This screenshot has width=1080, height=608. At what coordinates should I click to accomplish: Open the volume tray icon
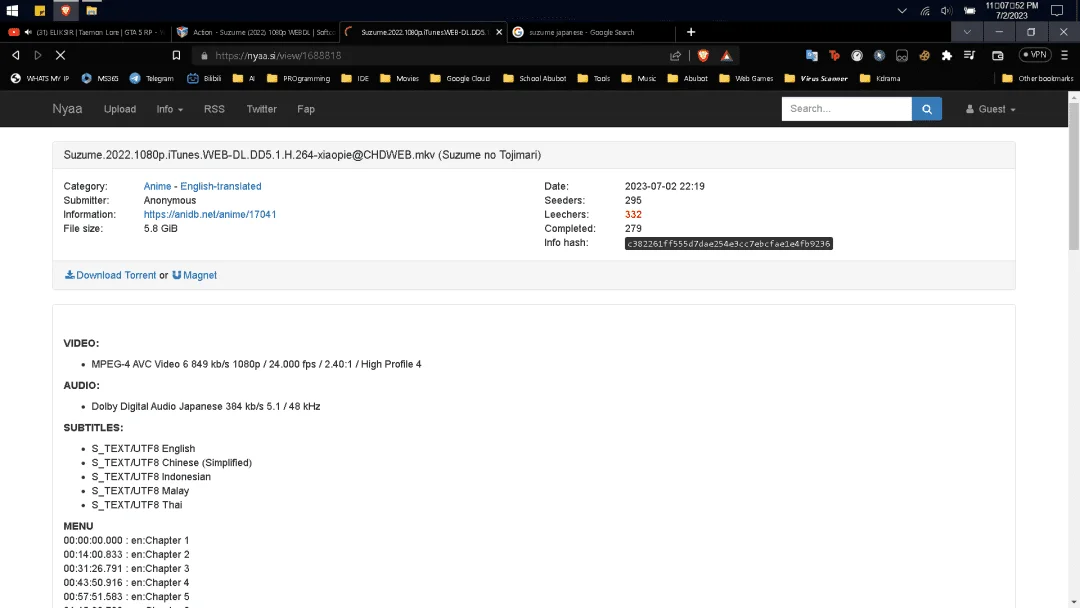click(x=947, y=11)
